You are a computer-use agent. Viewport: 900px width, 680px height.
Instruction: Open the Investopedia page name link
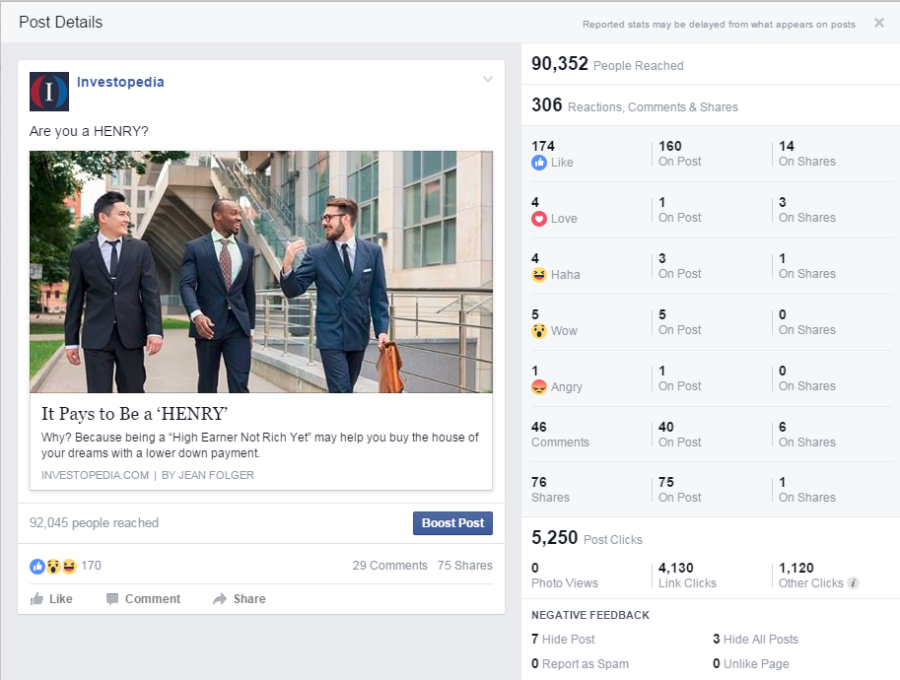coord(120,82)
